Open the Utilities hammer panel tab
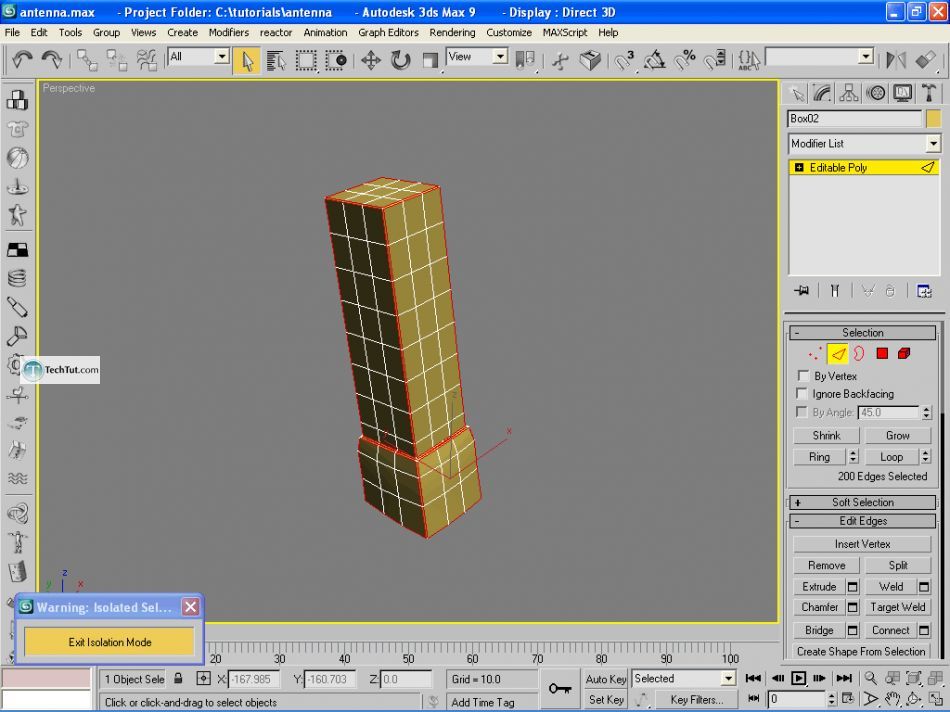Viewport: 950px width, 712px height. point(928,93)
